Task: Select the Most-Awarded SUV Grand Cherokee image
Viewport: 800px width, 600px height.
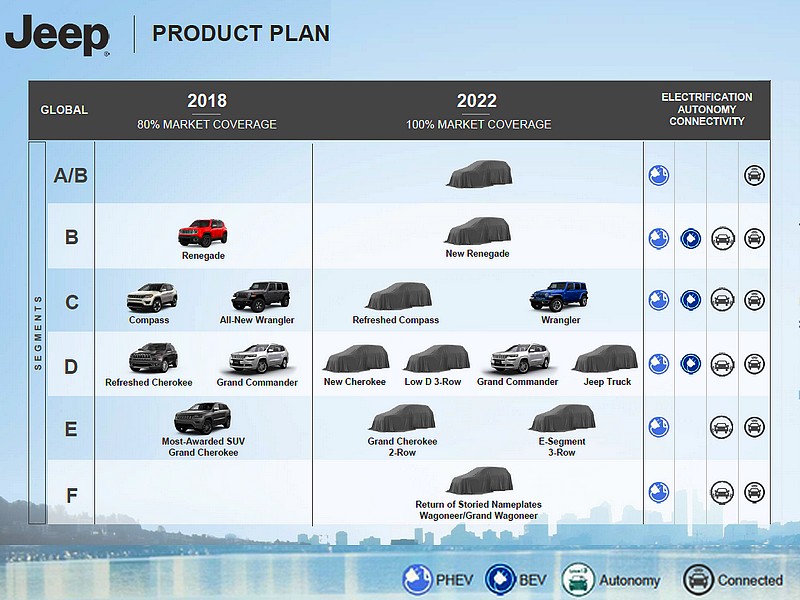Action: [203, 418]
